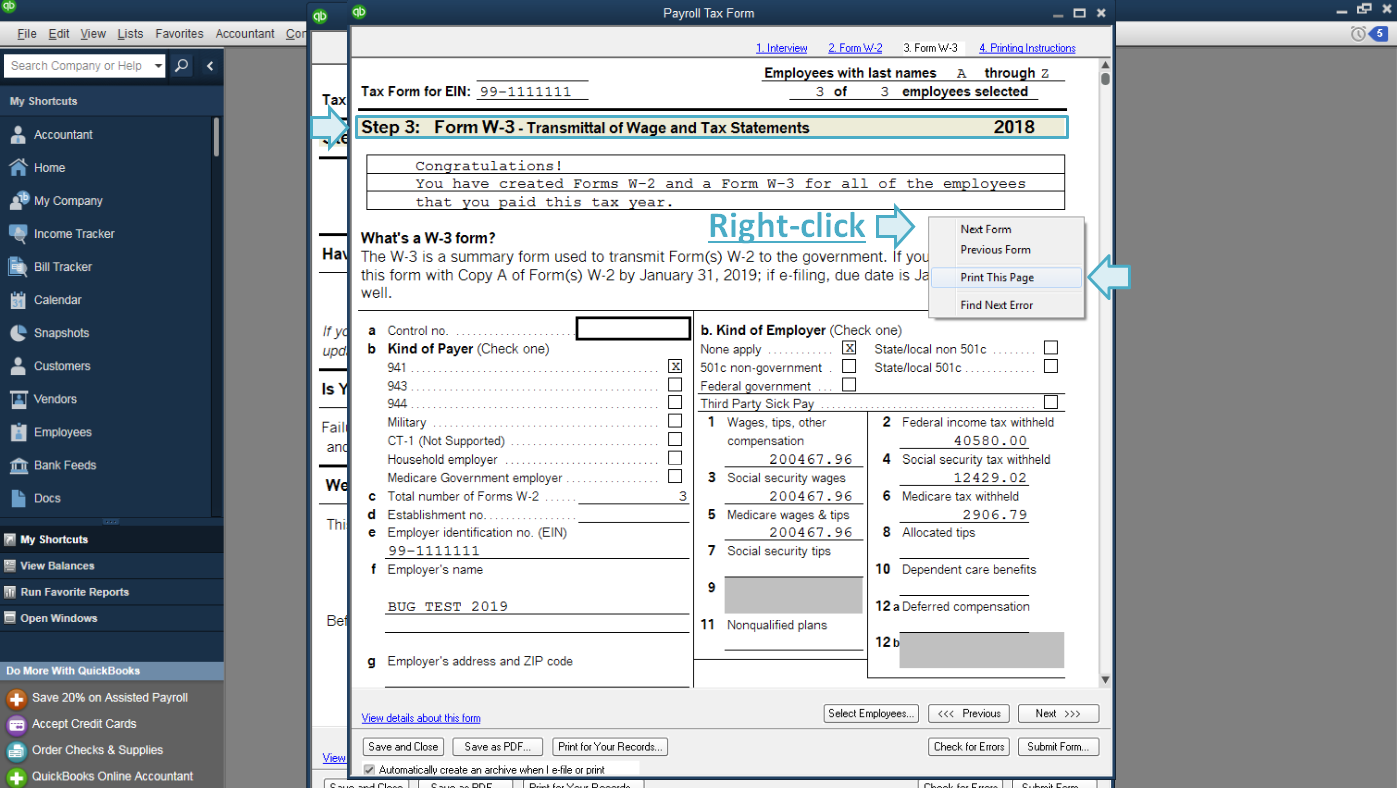Viewport: 1397px width, 788px height.
Task: Select Open Windows panel
Action: (111, 617)
